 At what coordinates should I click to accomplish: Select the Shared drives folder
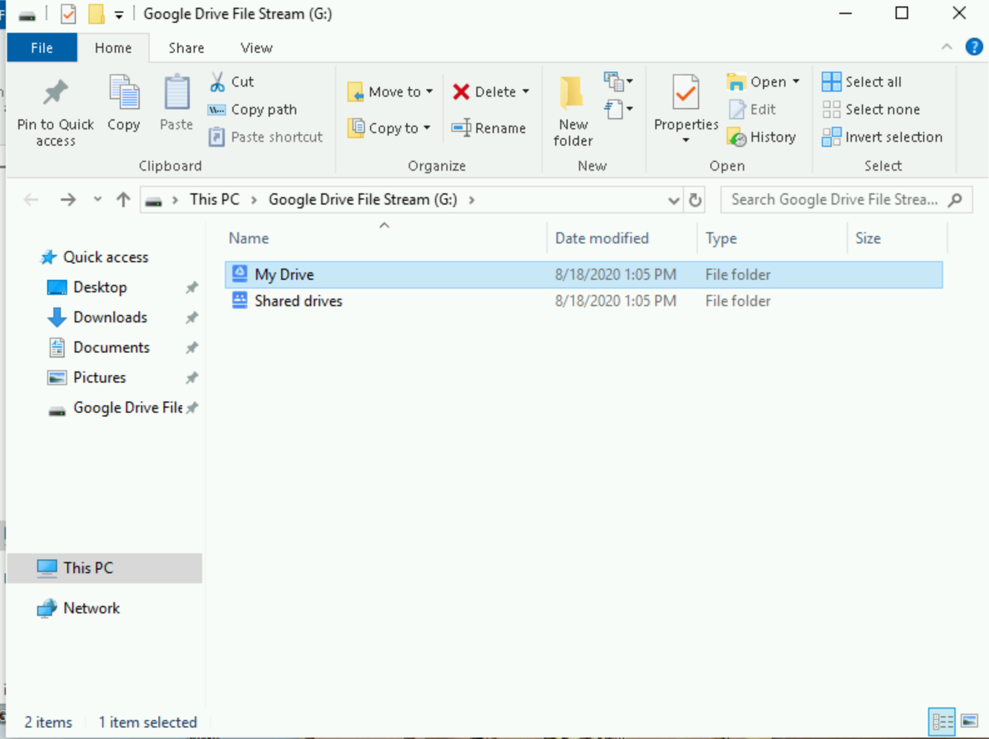583,301
